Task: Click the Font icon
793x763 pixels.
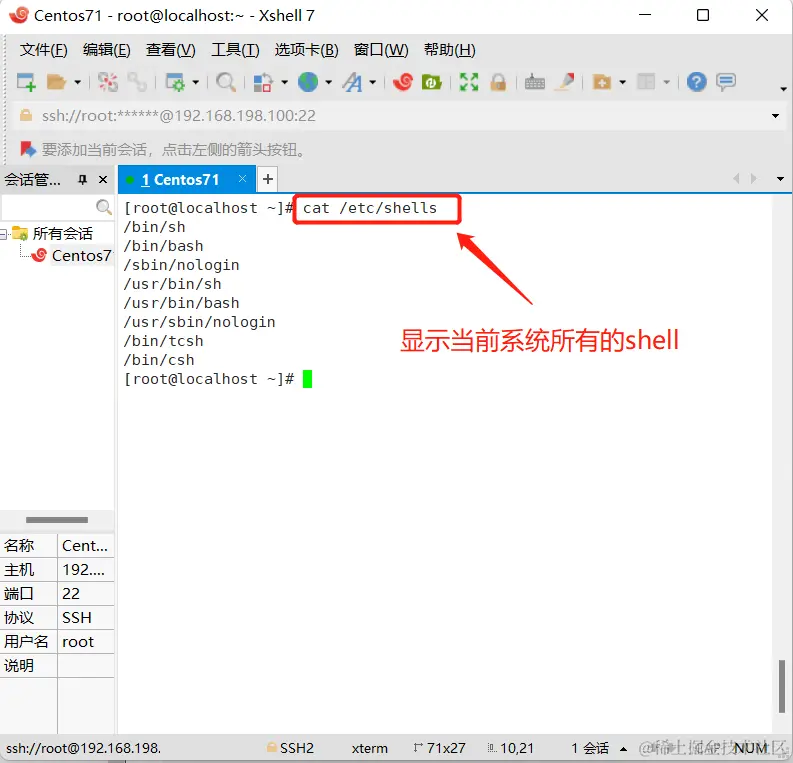Action: (353, 82)
